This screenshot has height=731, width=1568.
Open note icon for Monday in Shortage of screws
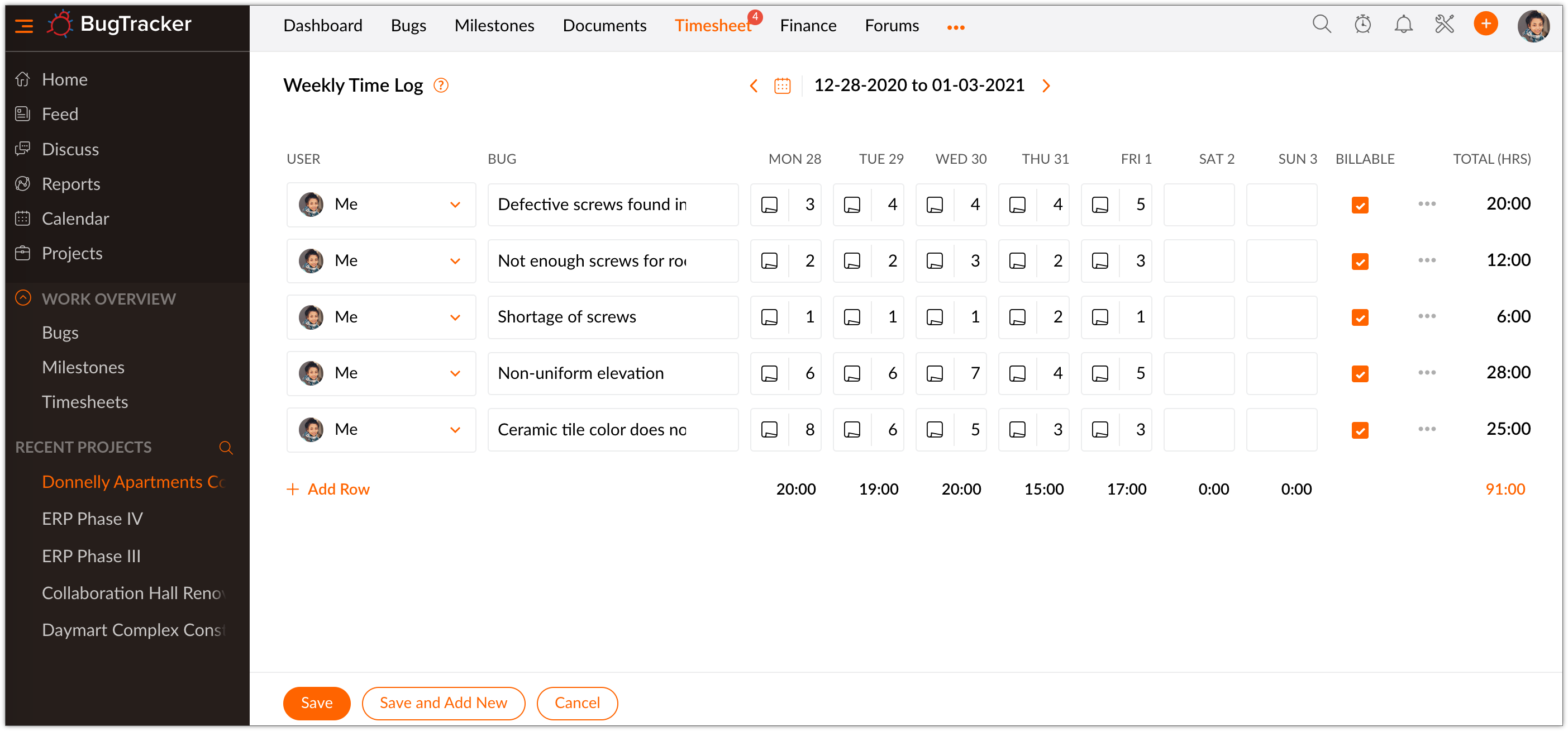pos(769,317)
